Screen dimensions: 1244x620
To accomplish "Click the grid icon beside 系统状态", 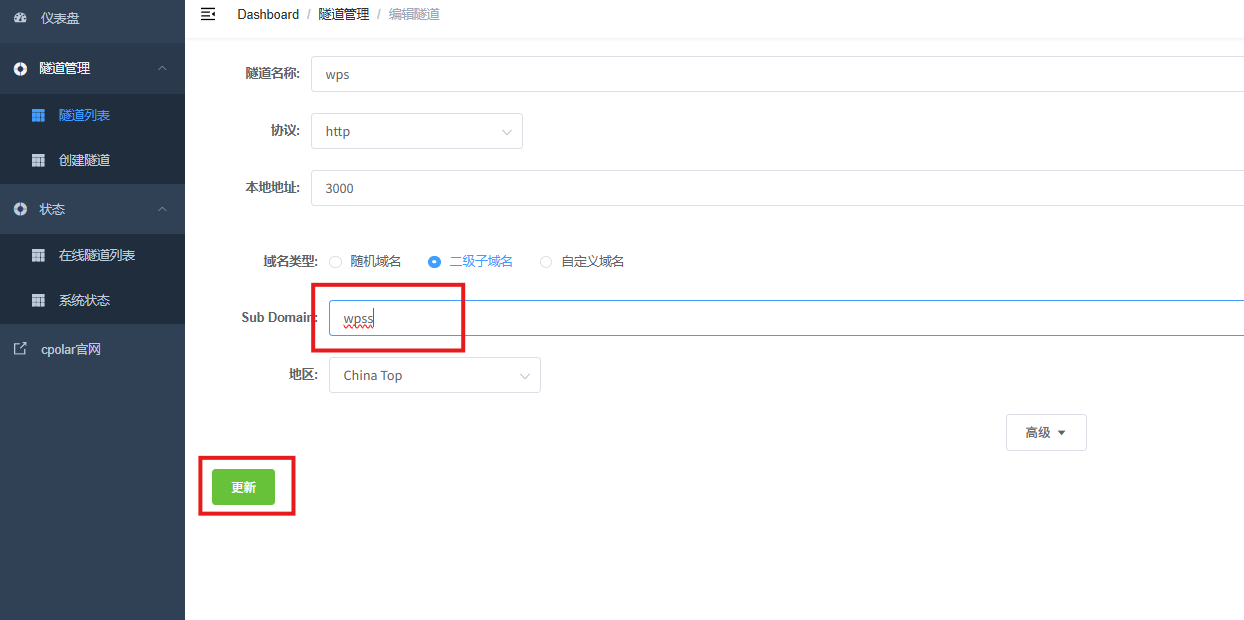I will pos(38,300).
